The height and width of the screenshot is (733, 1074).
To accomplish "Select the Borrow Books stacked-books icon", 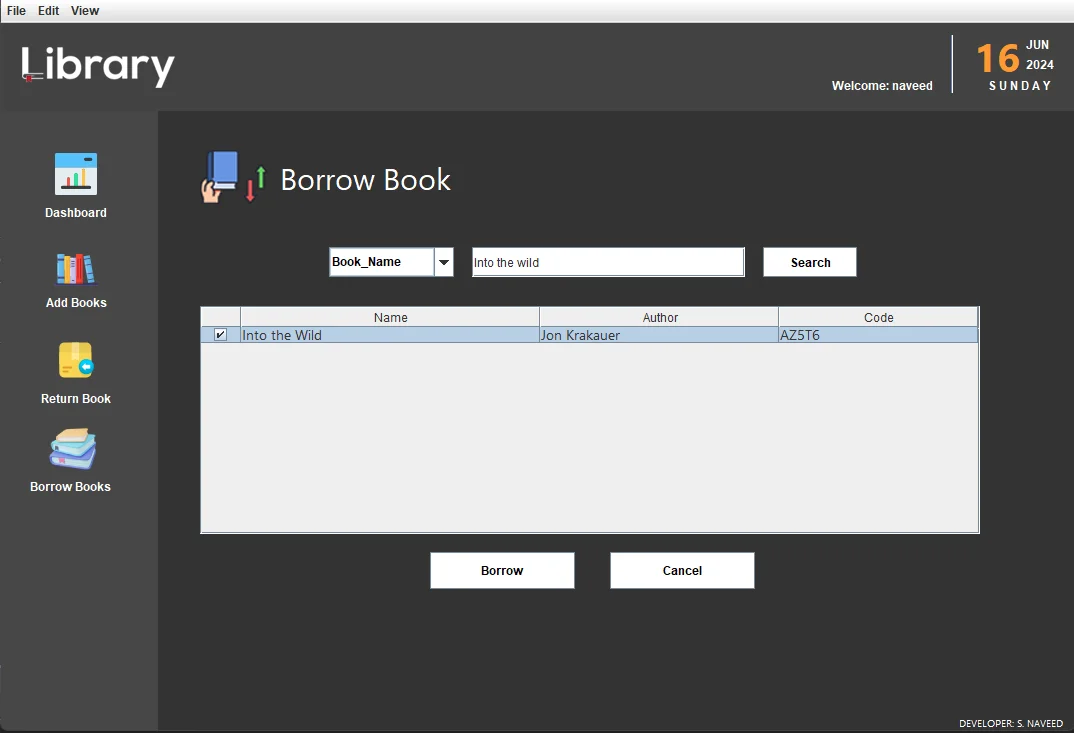I will [73, 449].
